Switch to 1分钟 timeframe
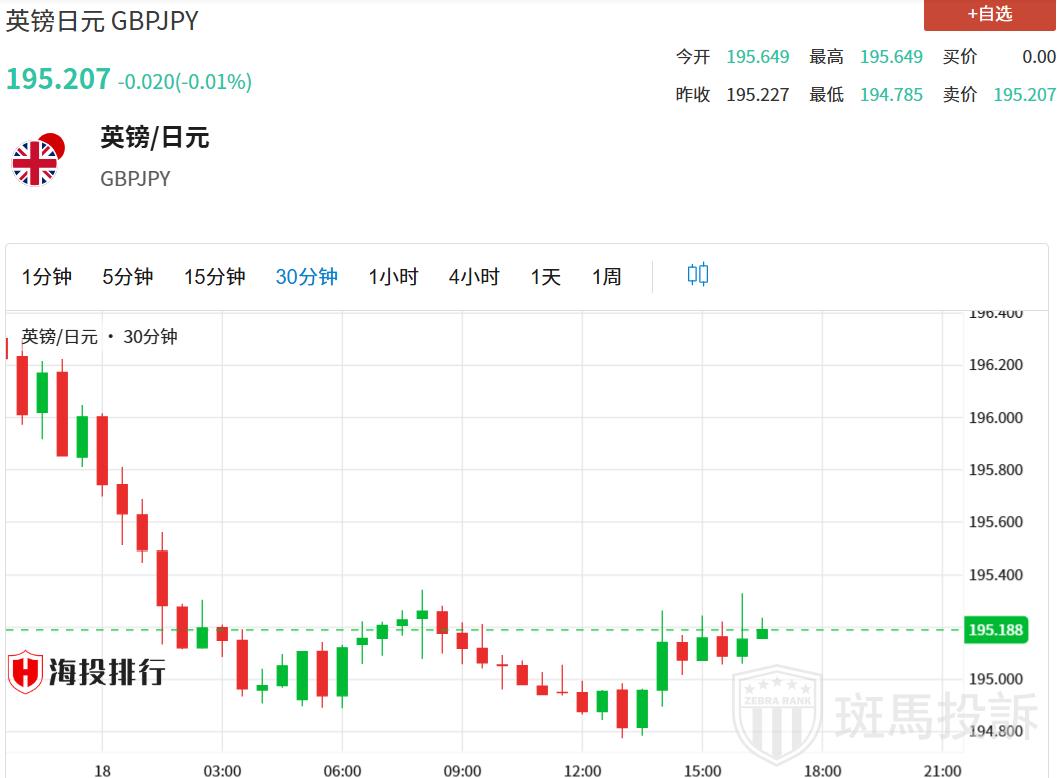The height and width of the screenshot is (778, 1057). (47, 277)
